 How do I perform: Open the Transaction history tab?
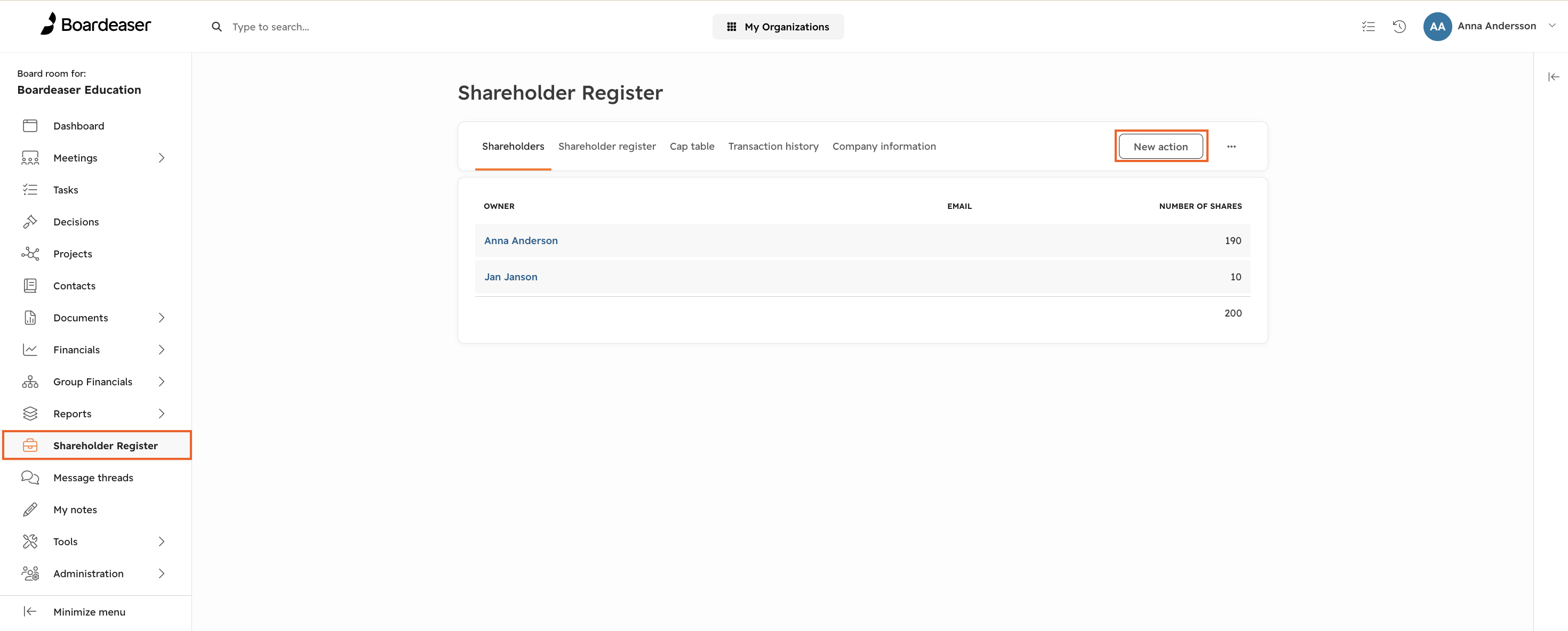click(773, 147)
